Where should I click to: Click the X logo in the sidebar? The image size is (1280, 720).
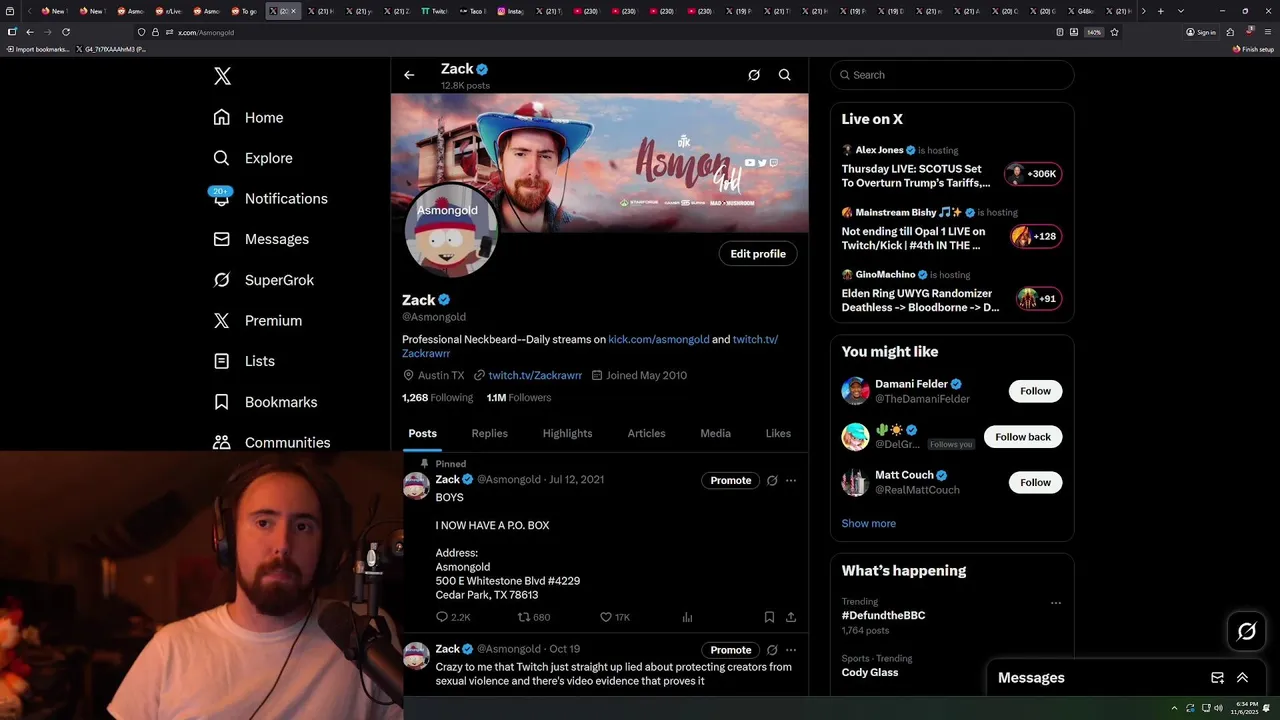tap(222, 76)
